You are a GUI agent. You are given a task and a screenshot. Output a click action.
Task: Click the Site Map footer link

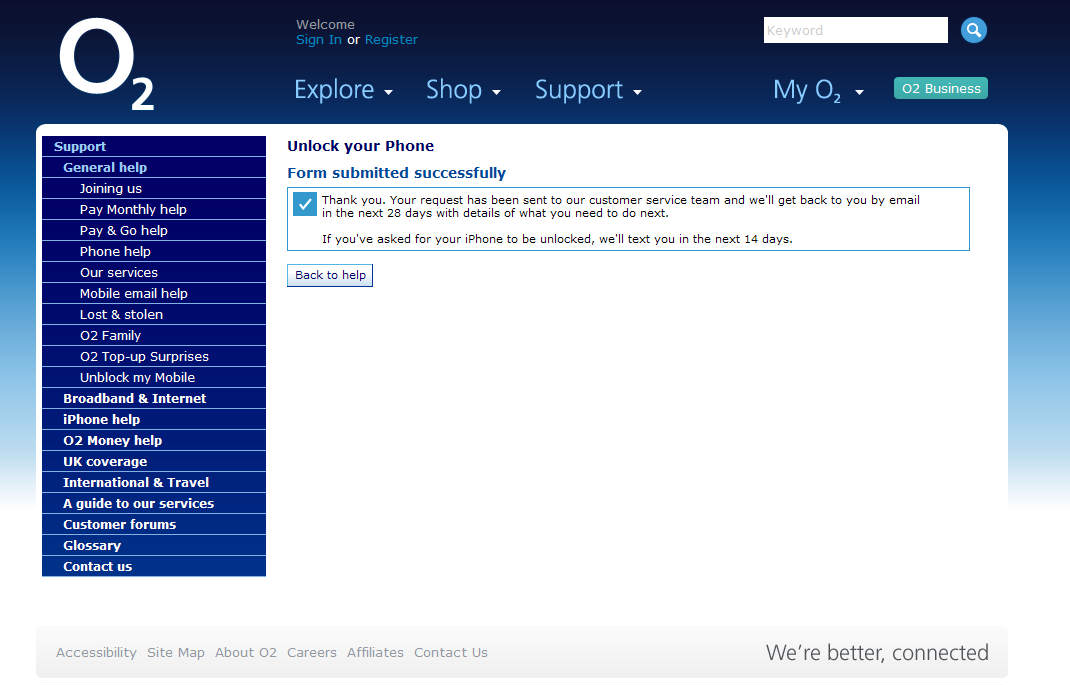pos(176,653)
